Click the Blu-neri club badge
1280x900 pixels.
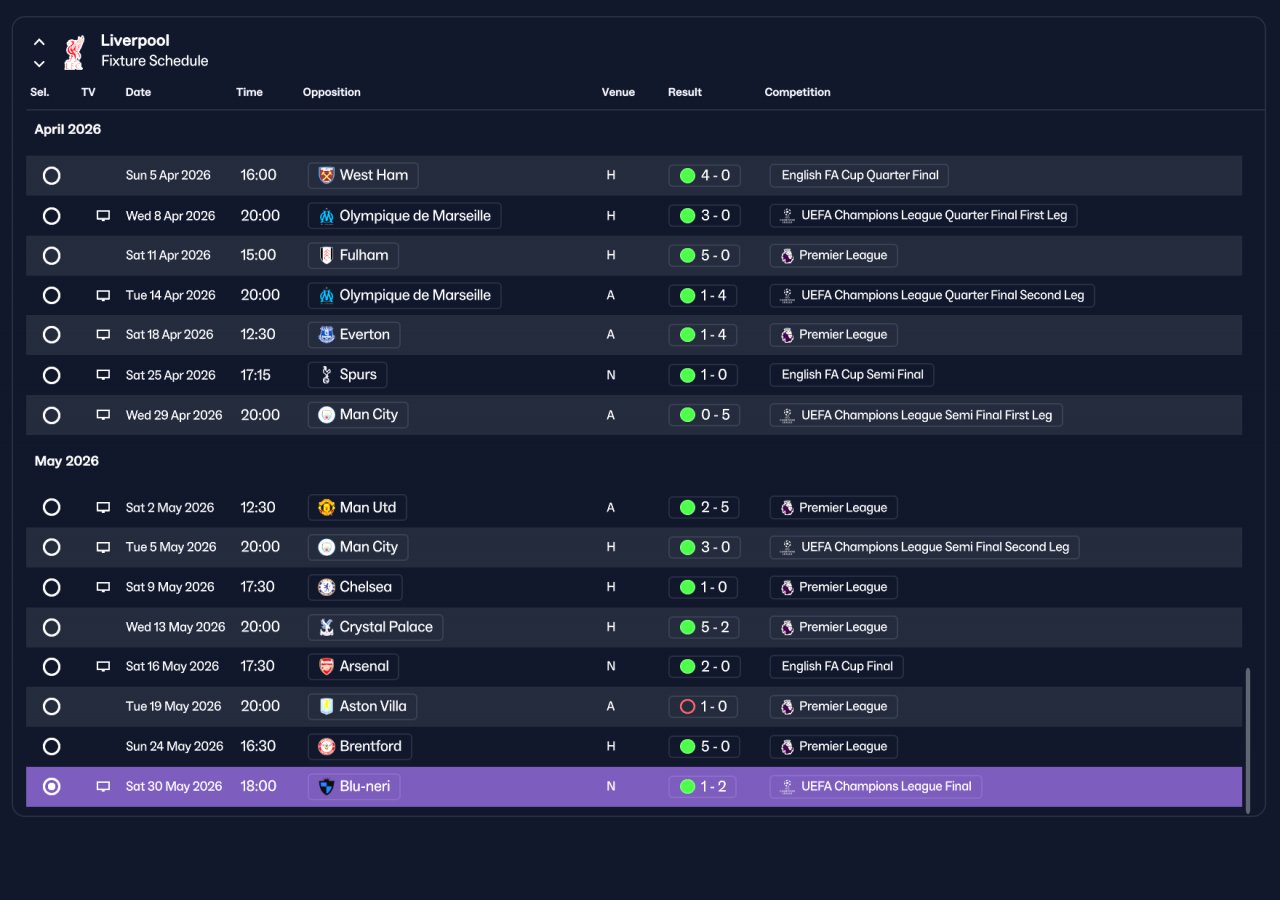(326, 787)
